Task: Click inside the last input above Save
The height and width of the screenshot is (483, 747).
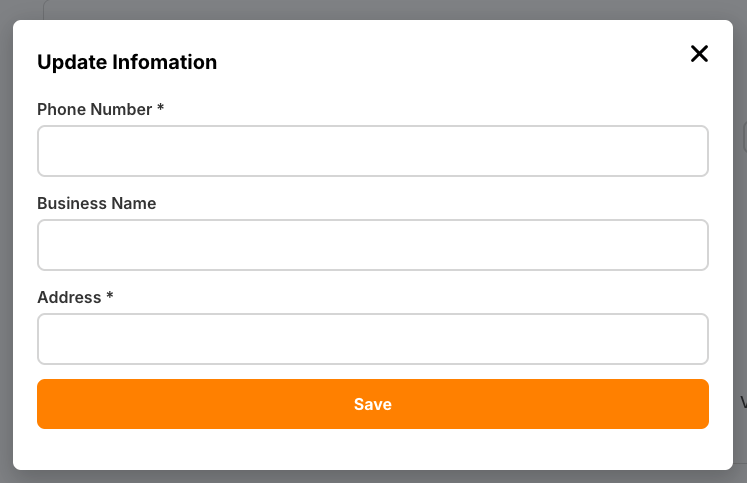Action: coord(372,339)
